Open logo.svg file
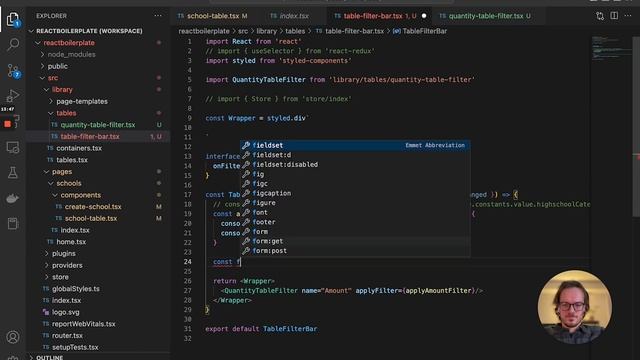The image size is (640, 360). [65, 312]
